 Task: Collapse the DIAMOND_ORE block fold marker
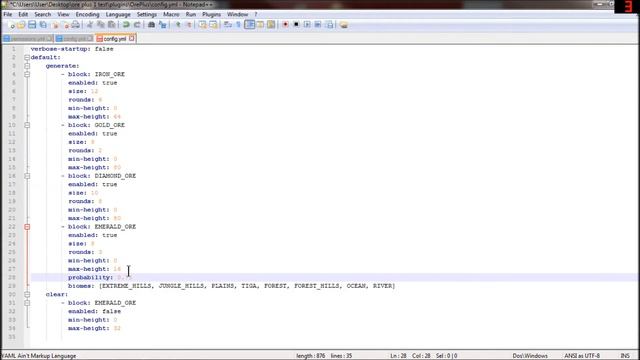27,176
